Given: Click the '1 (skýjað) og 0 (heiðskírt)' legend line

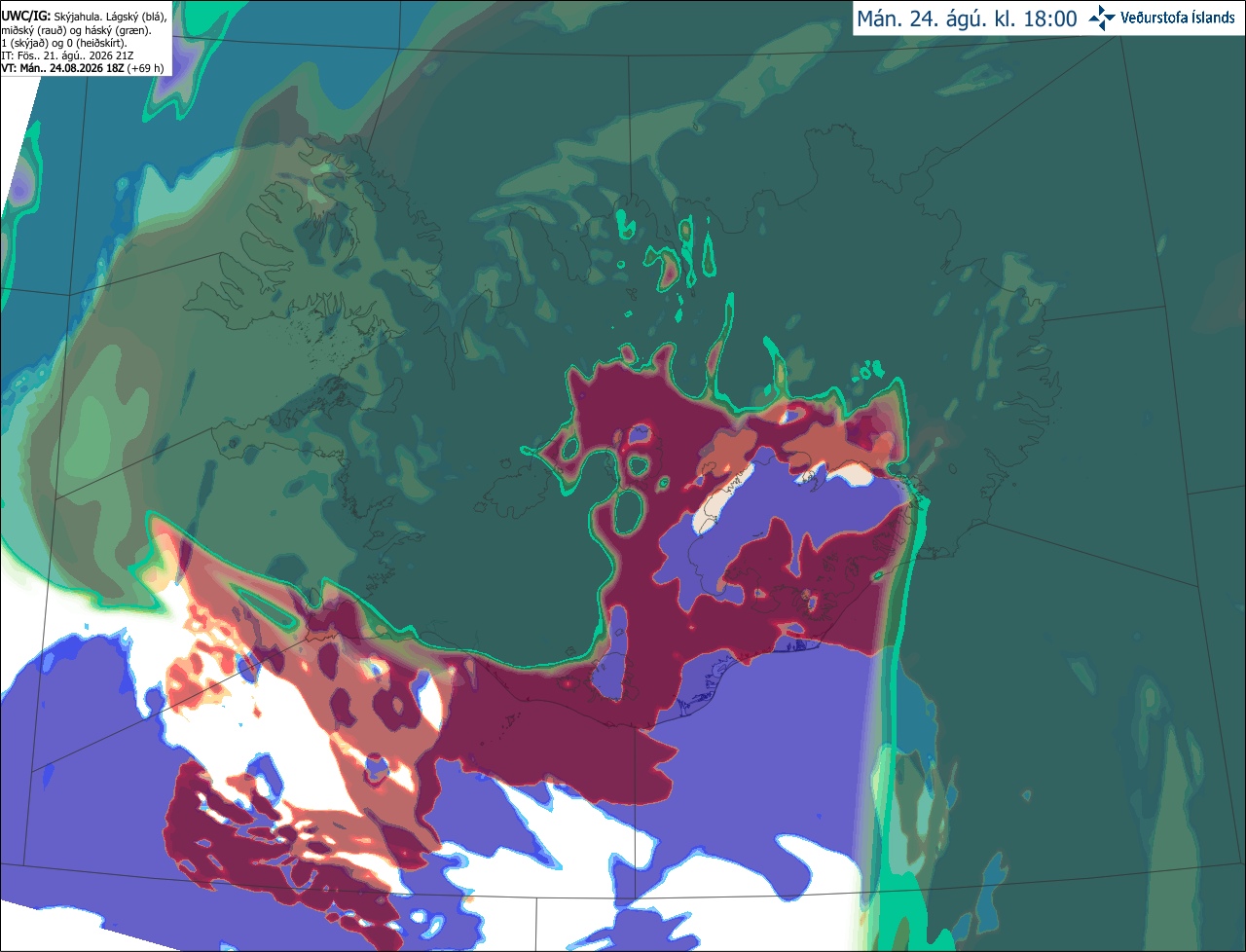Looking at the screenshot, I should click(64, 43).
